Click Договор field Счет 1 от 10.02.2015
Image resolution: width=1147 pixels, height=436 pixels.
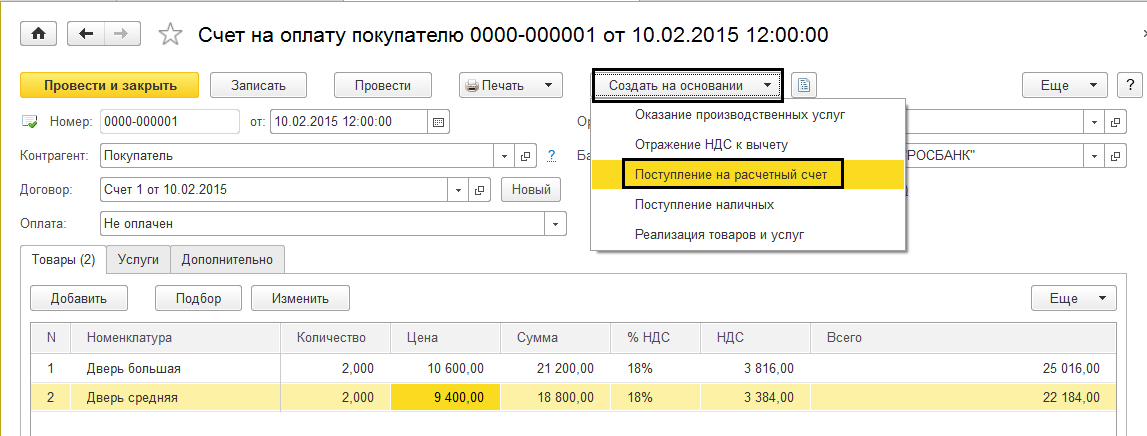[274, 189]
